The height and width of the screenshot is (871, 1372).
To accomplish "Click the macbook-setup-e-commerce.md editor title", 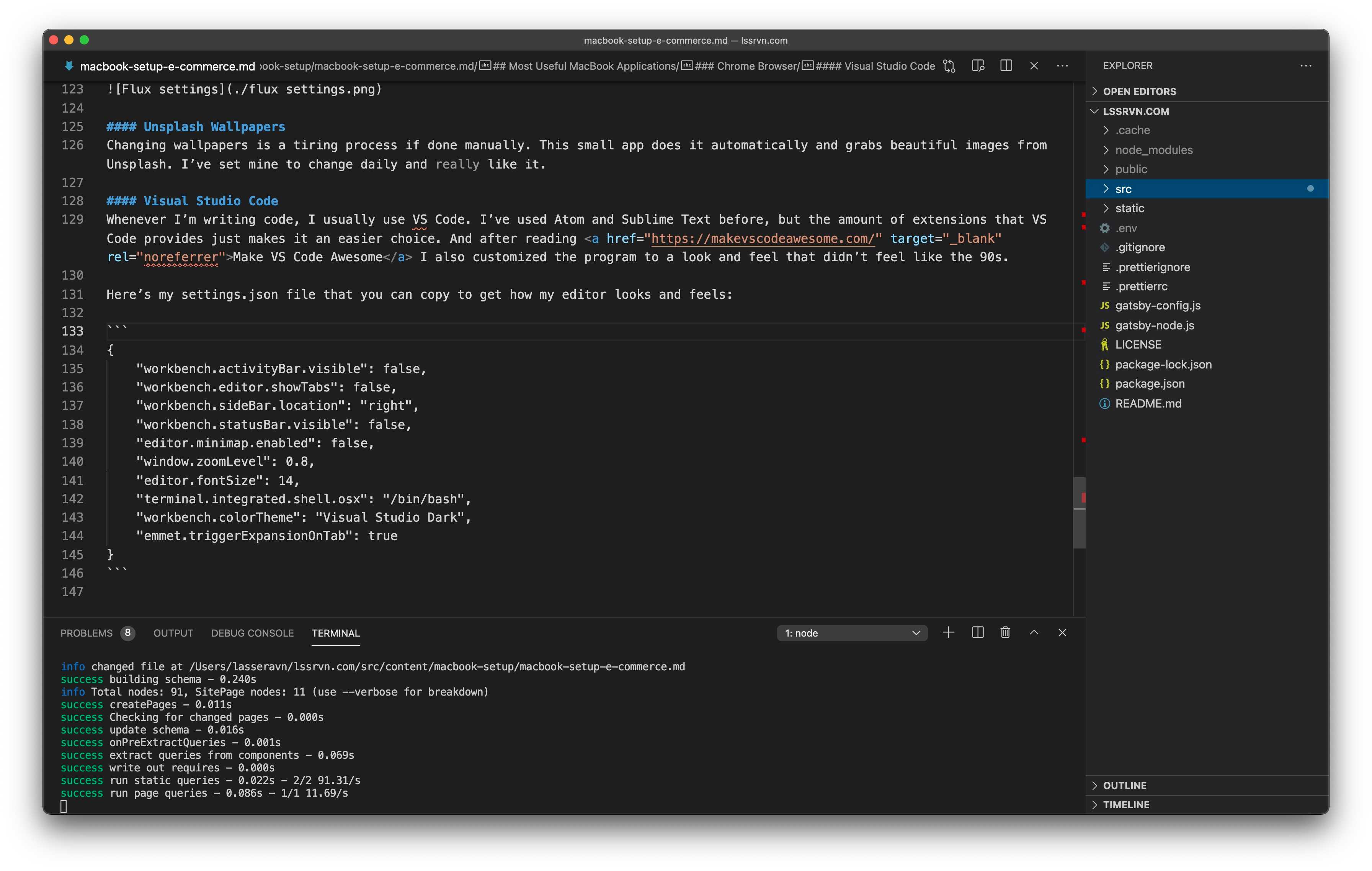I will coord(168,66).
